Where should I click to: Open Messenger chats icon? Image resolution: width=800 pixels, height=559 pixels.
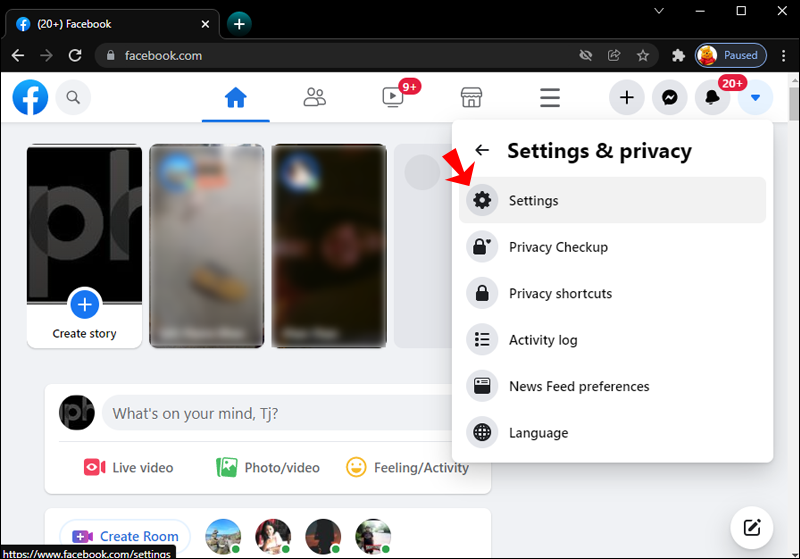pos(670,97)
